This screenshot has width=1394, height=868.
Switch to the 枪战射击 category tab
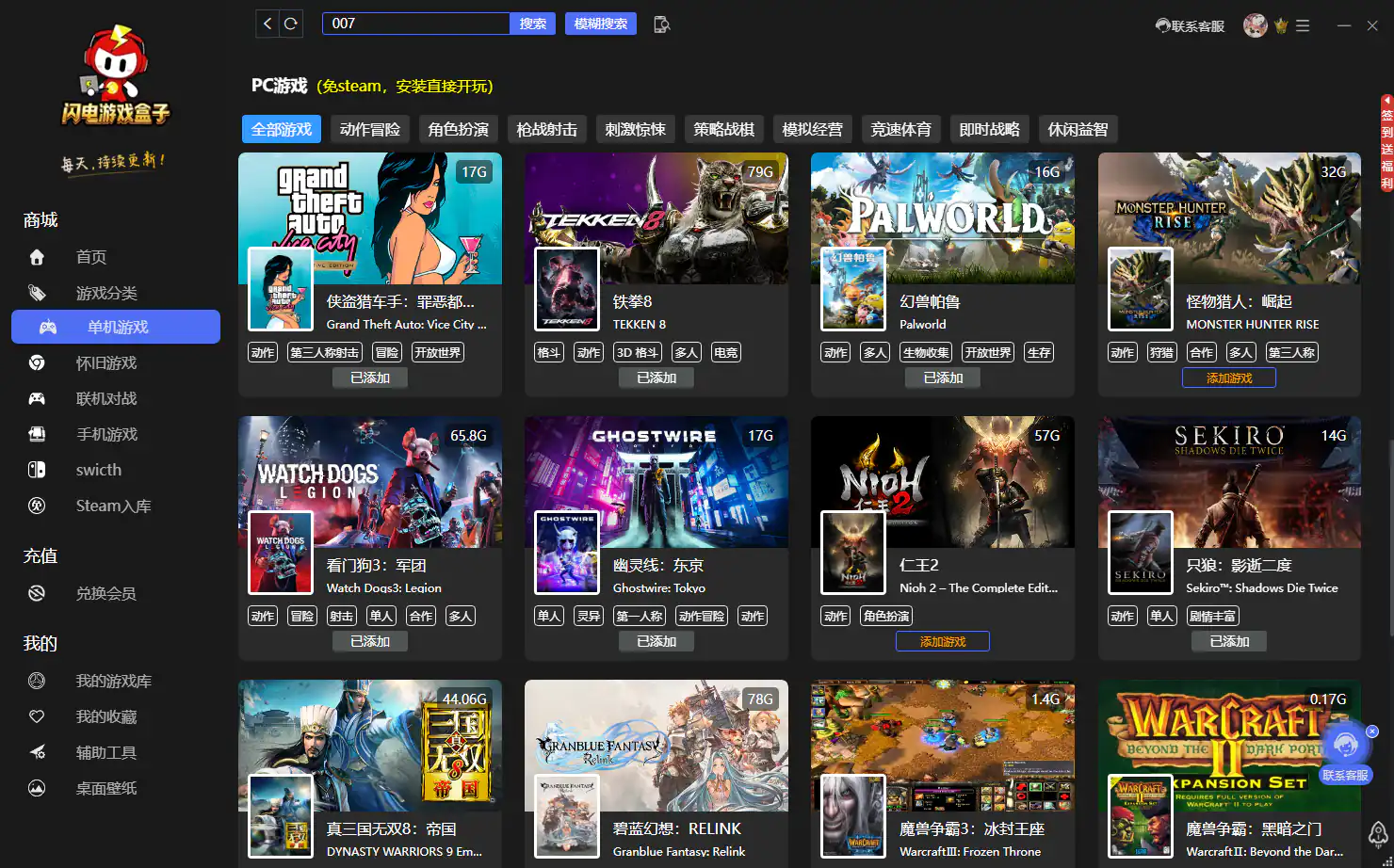click(x=547, y=129)
